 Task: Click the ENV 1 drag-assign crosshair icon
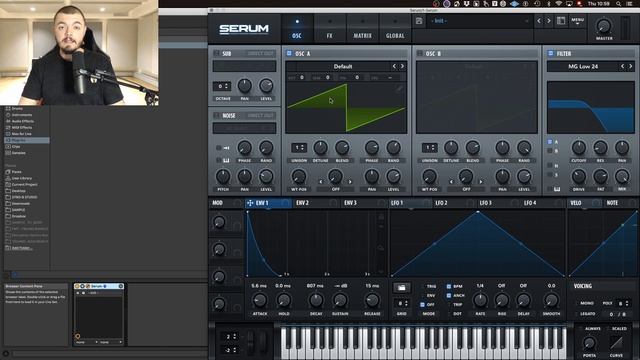click(x=250, y=203)
